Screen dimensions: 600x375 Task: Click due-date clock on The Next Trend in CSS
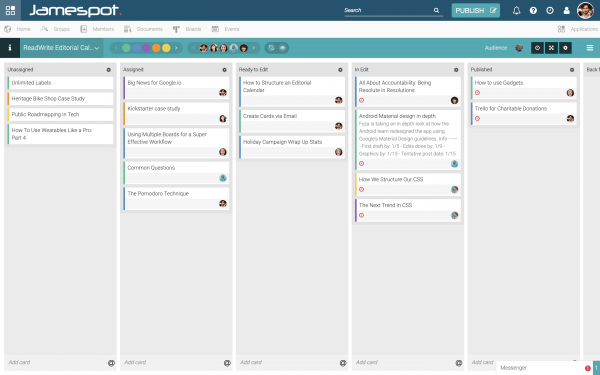pos(362,215)
